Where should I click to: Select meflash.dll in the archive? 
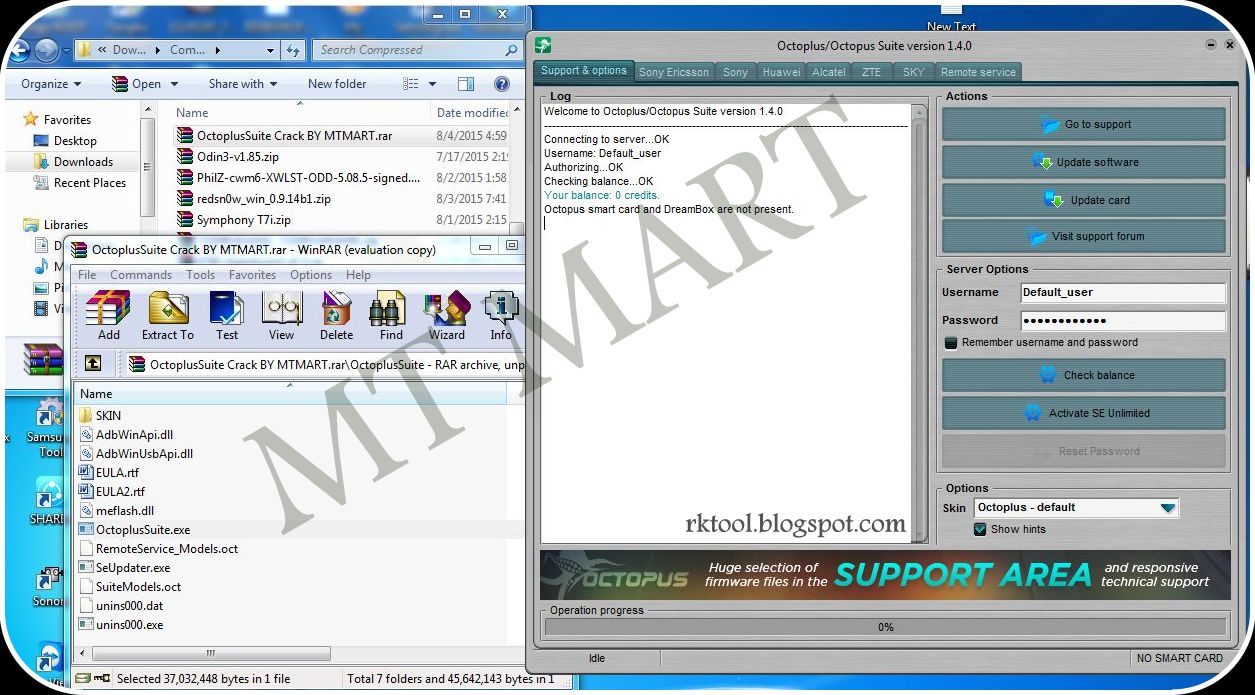(116, 511)
